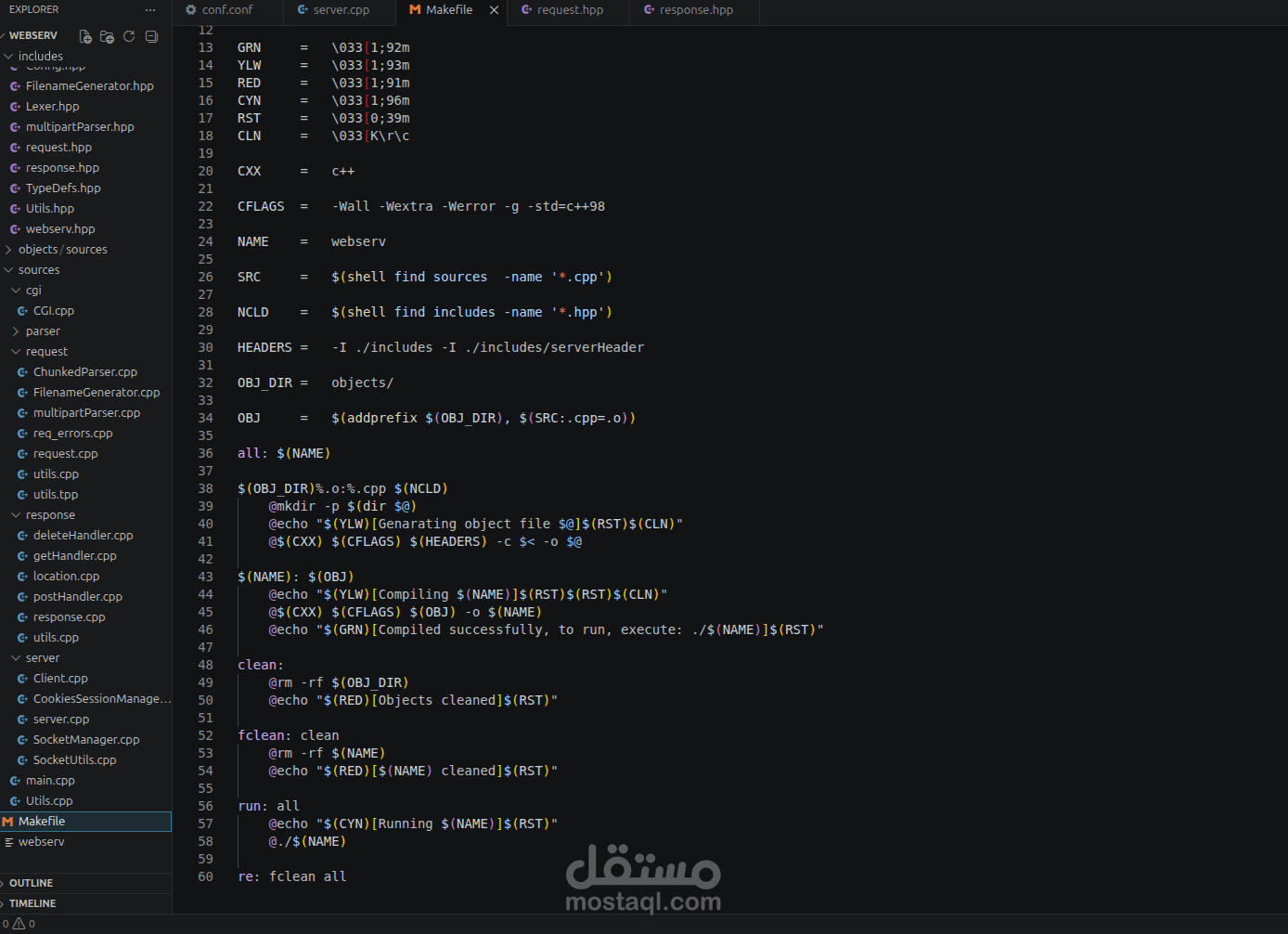
Task: Refresh the Explorer file tree
Action: [x=129, y=36]
